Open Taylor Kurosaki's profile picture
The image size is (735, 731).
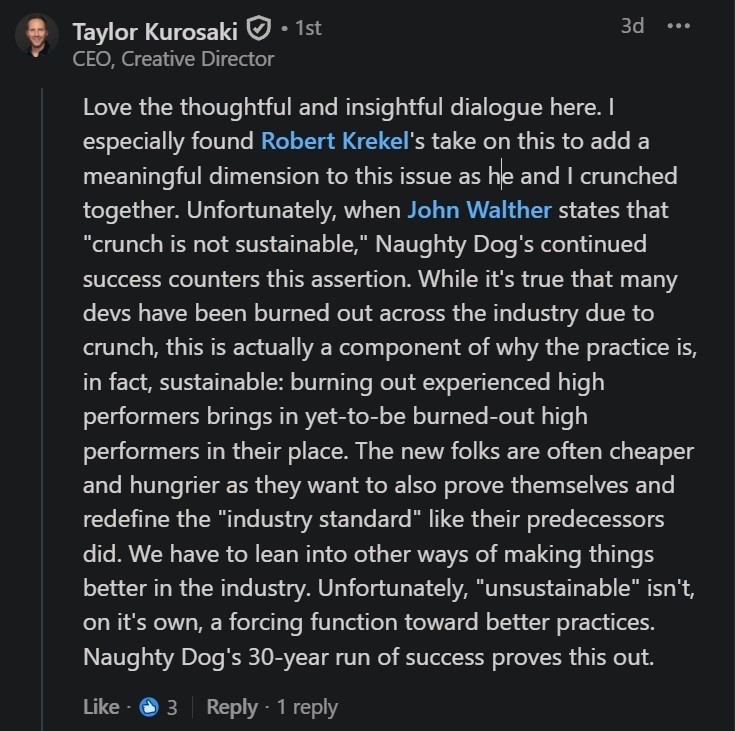[36, 38]
